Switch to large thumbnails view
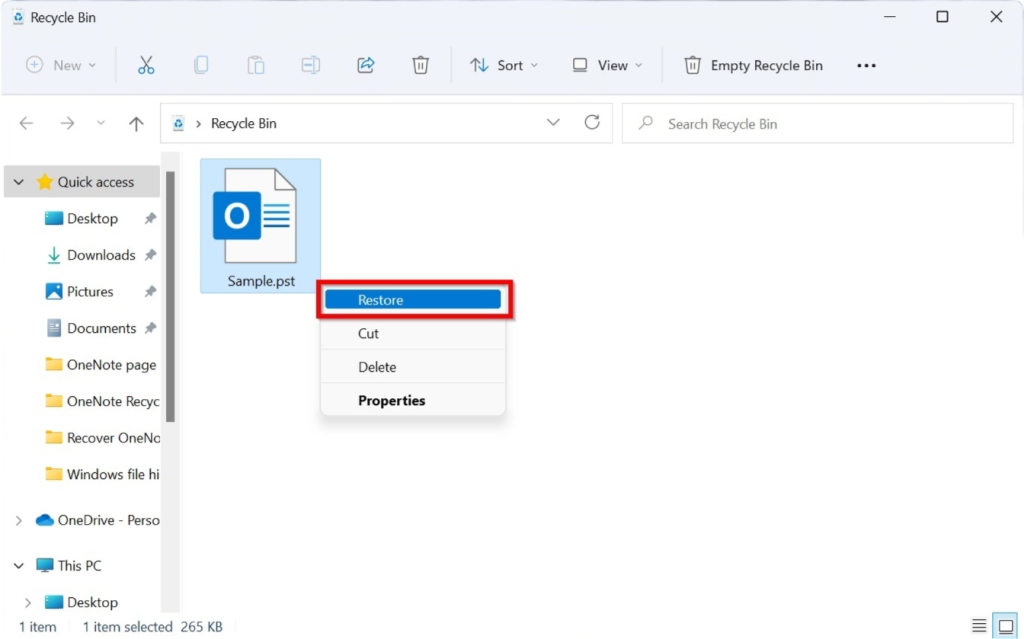 pyautogui.click(x=1006, y=625)
